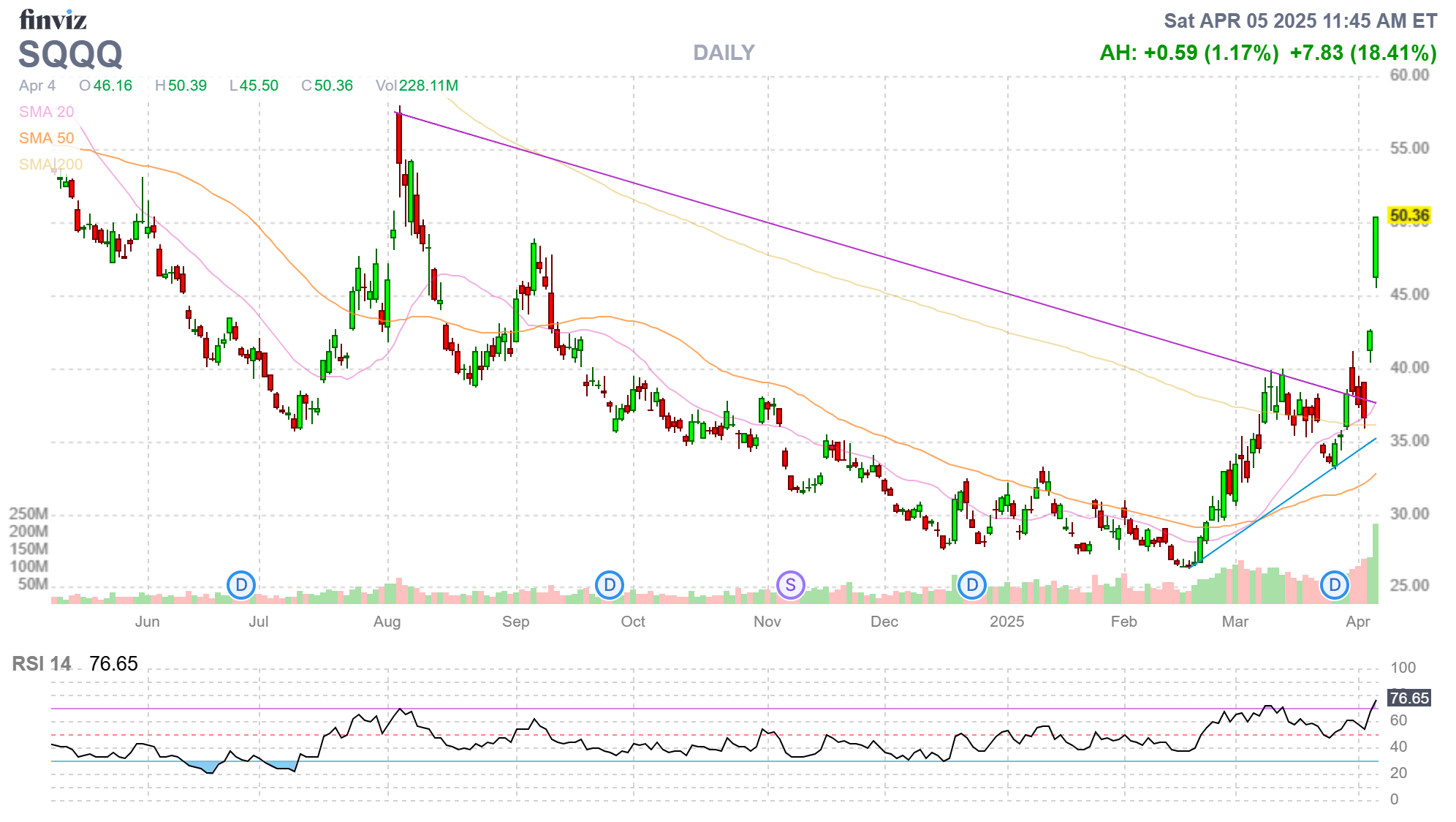The width and height of the screenshot is (1456, 822).
Task: Click the Aug label on time axis
Action: (x=387, y=622)
